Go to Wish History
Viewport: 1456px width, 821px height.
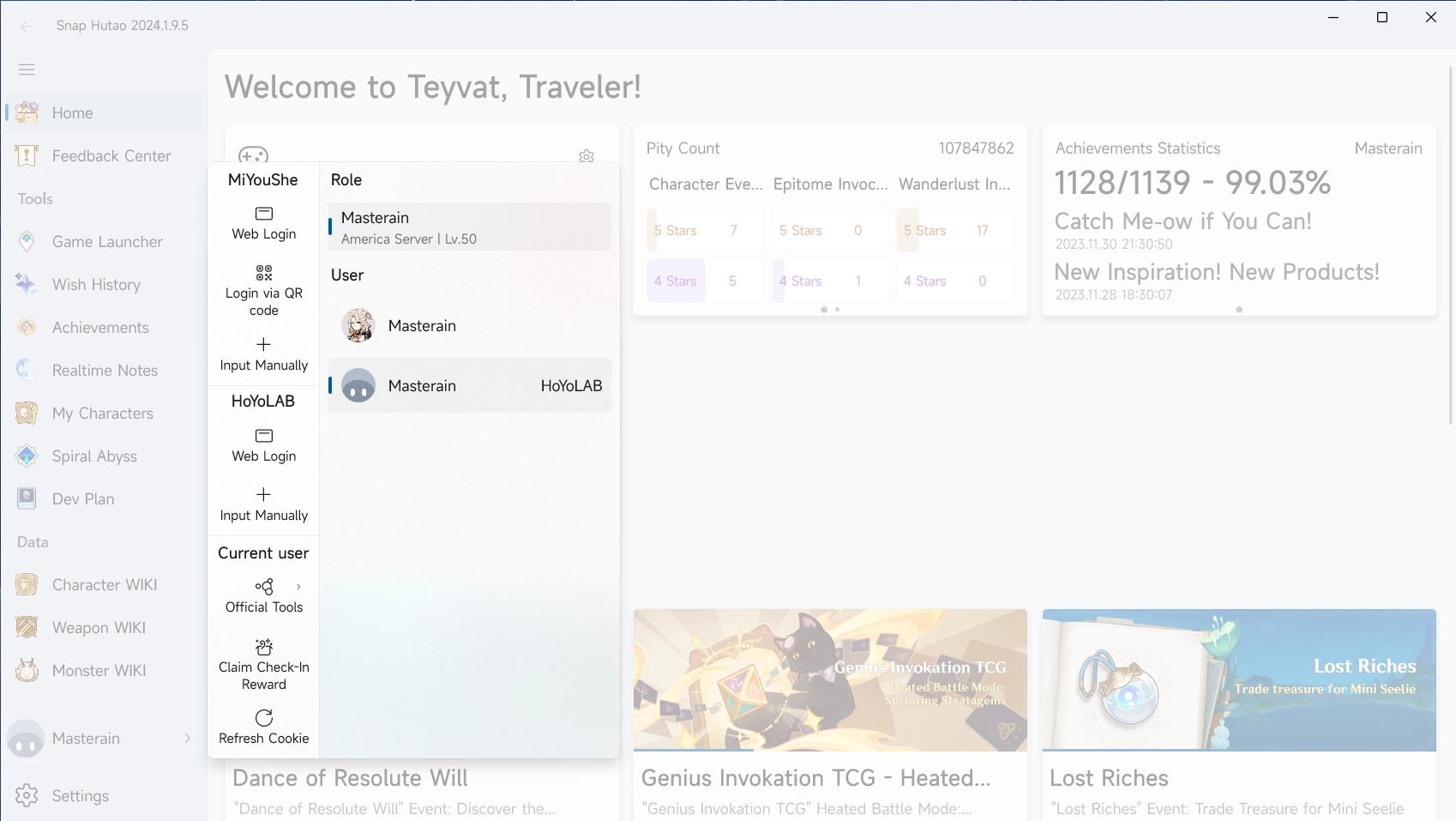point(103,284)
